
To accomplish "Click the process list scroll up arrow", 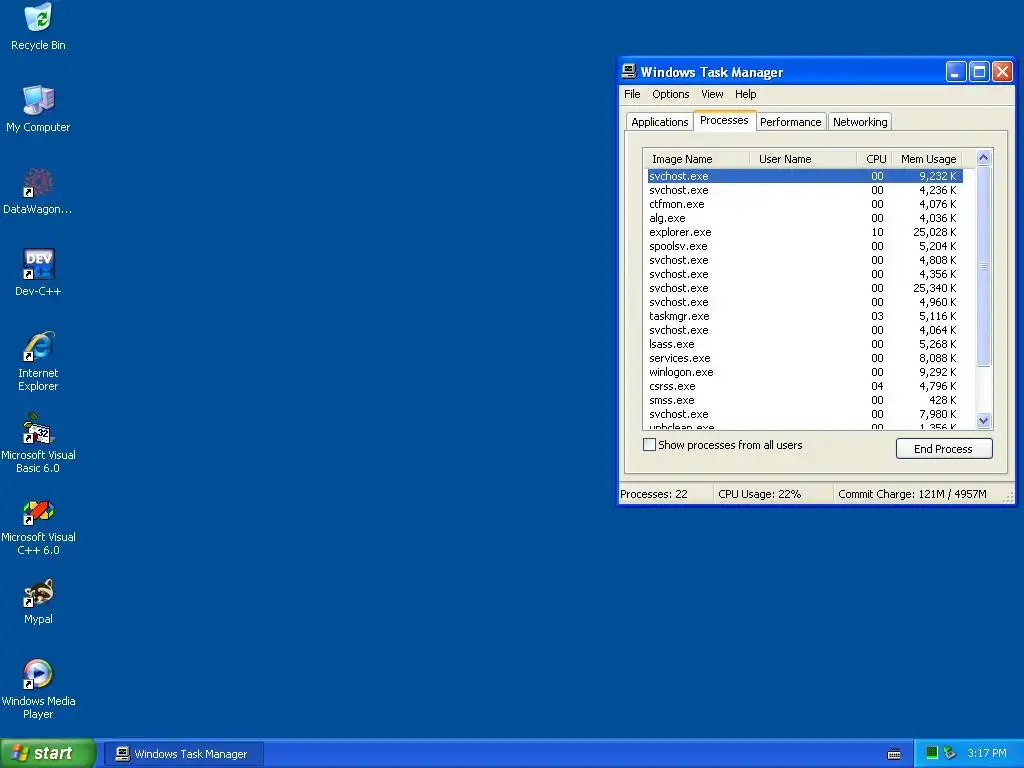I will pos(984,157).
